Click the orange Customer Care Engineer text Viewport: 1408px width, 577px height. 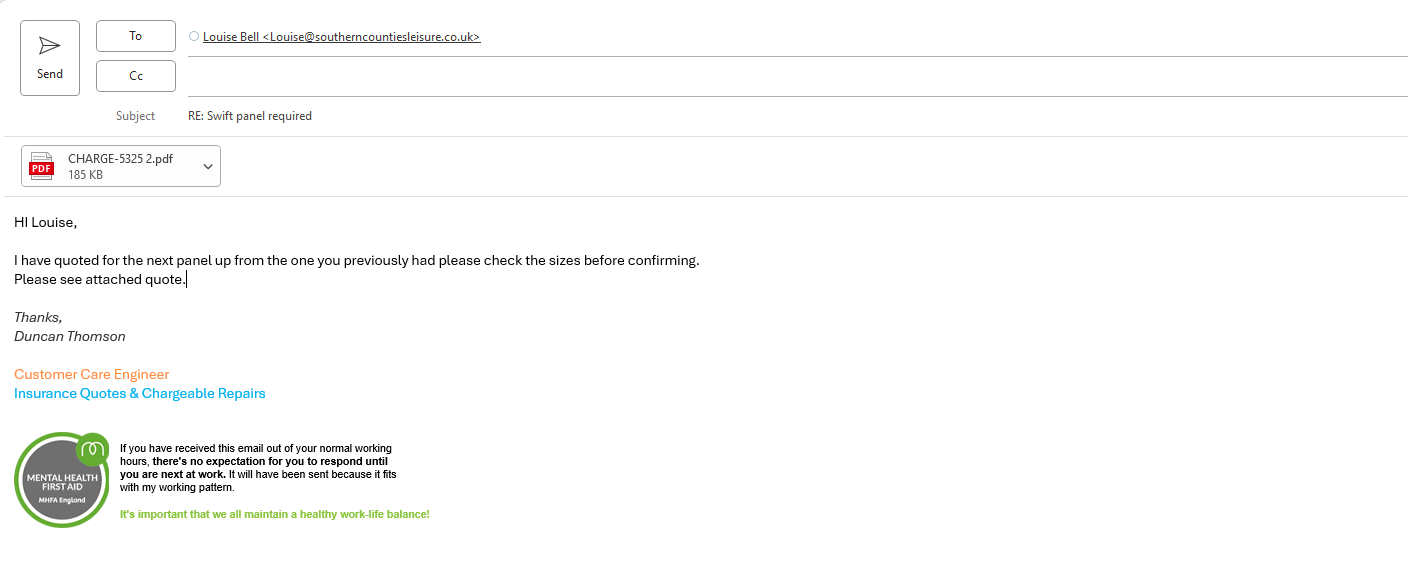tap(92, 374)
